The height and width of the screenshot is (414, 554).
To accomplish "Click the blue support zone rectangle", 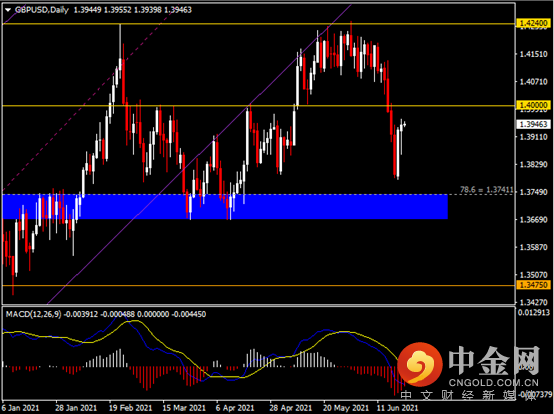I will click(225, 207).
